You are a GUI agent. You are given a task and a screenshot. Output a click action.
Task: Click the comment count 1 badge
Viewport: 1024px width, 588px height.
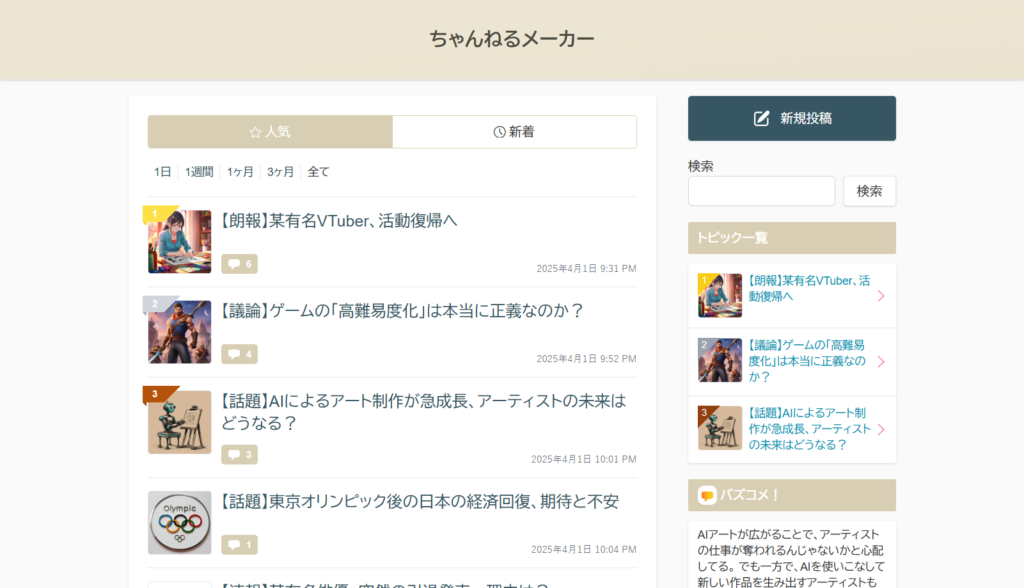(239, 545)
